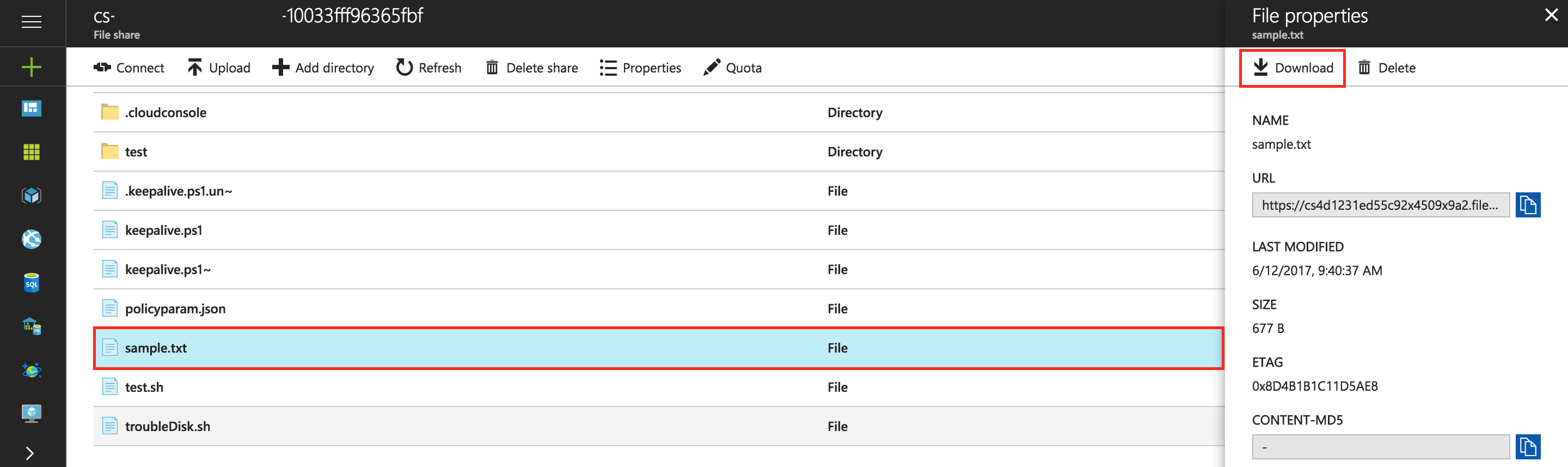The image size is (1568, 467).
Task: Delete sample.txt from File properties
Action: click(x=1387, y=68)
